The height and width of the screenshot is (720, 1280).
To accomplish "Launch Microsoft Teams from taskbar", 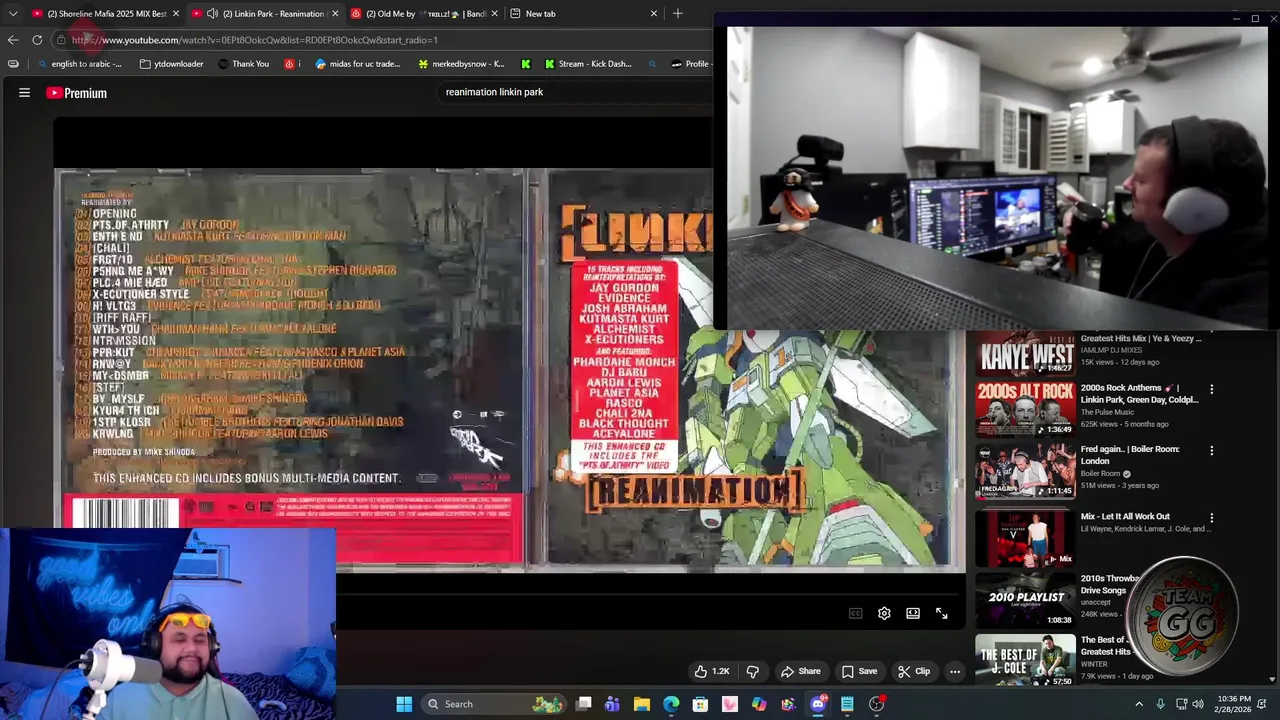I will [613, 704].
